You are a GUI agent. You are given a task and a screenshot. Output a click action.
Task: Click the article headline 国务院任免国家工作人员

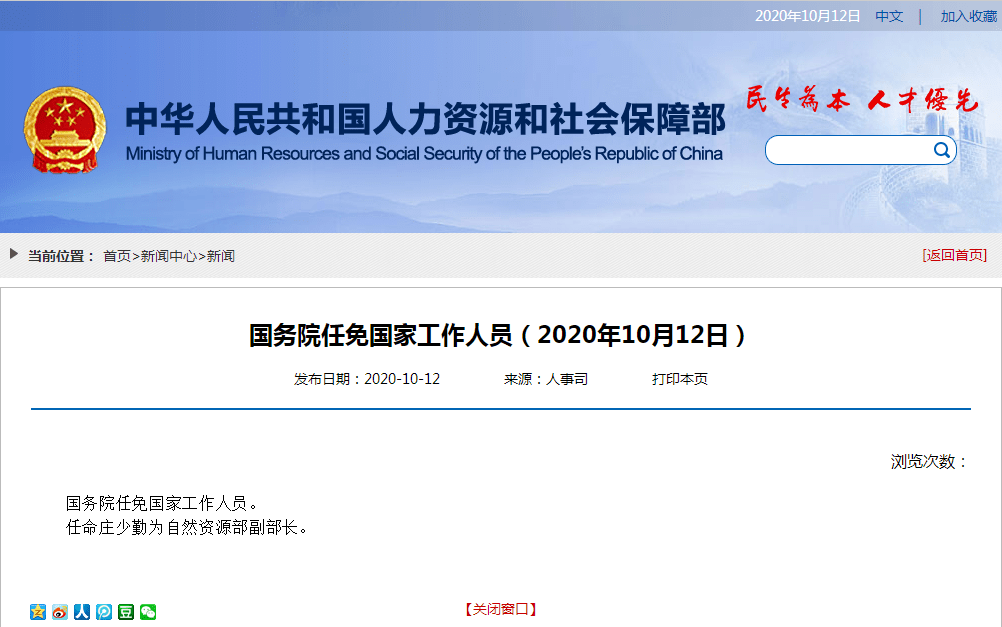click(x=497, y=336)
